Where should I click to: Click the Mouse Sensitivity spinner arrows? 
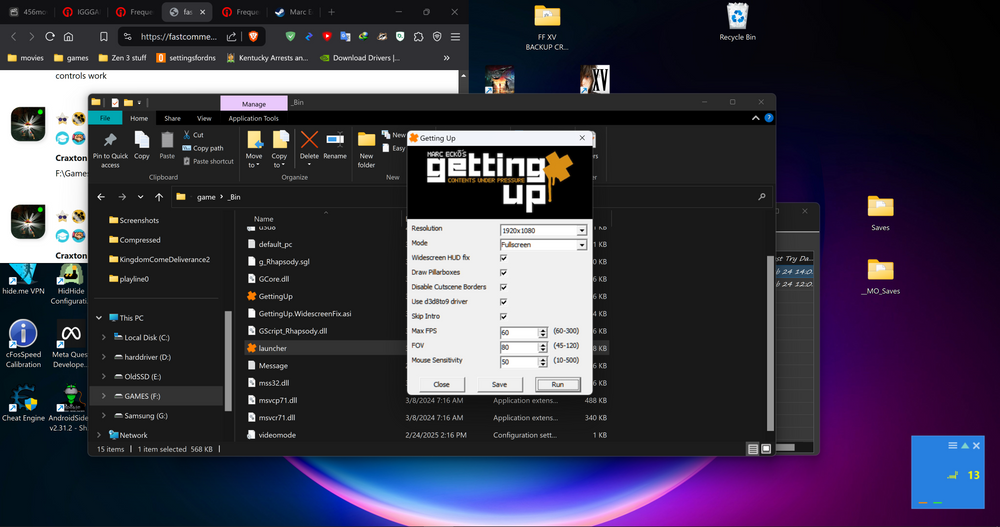click(x=543, y=362)
